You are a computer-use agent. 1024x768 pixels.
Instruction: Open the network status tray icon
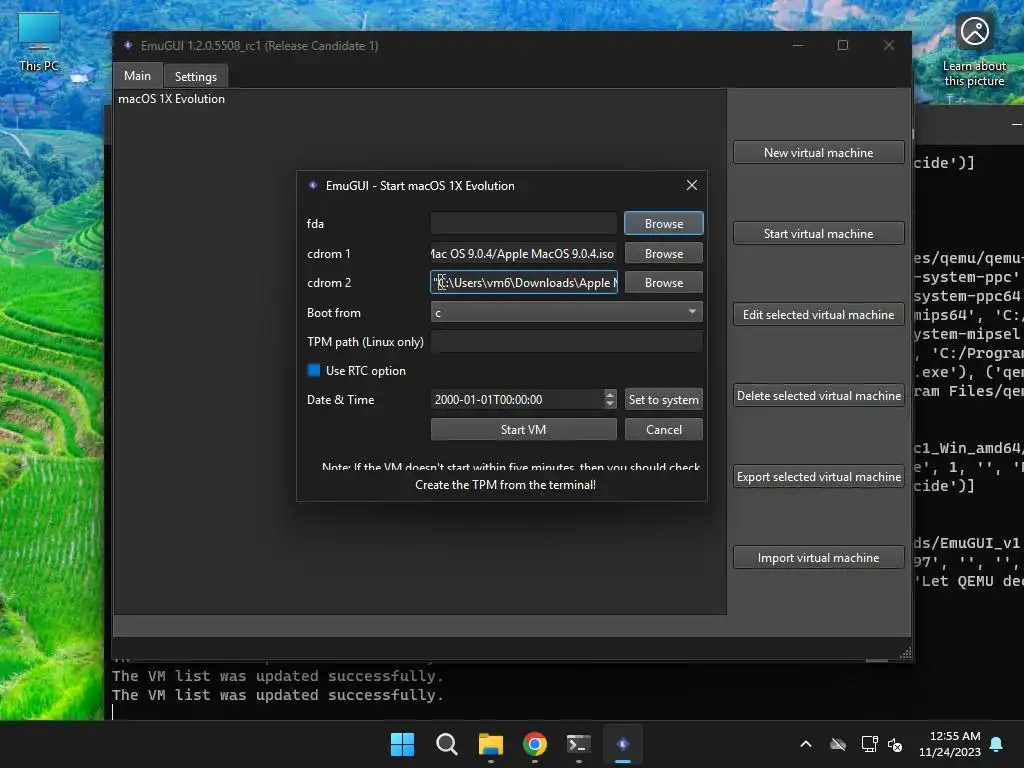[x=869, y=744]
